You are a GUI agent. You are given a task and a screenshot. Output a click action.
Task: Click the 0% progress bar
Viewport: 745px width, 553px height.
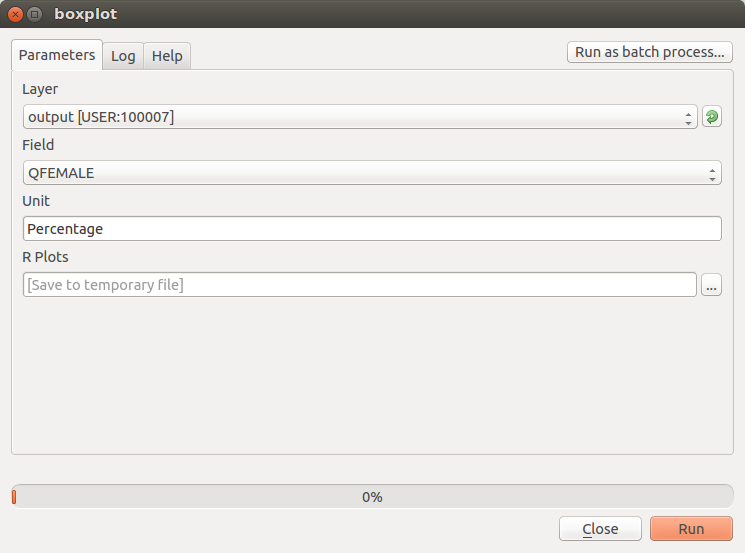pos(372,496)
